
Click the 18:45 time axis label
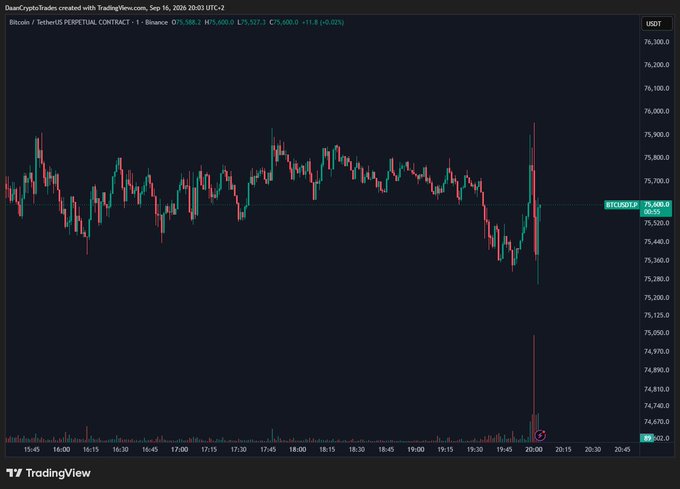click(x=386, y=450)
